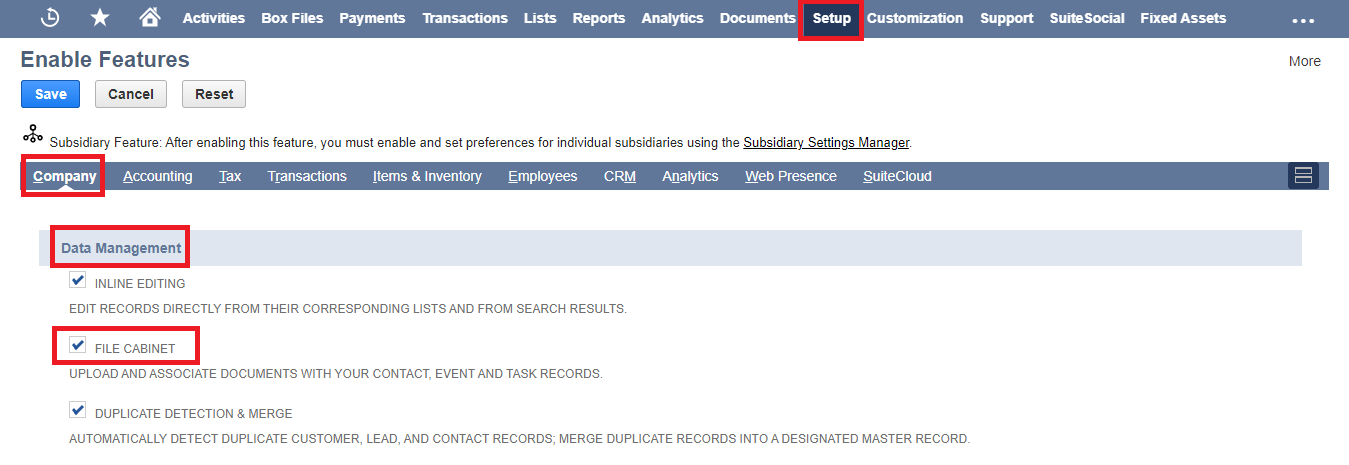This screenshot has height=465, width=1349.
Task: Switch to the Transactions subtab
Action: click(307, 176)
